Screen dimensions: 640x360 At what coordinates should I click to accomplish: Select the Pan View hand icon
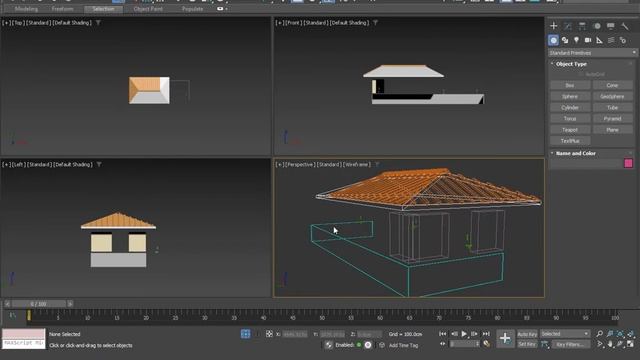click(610, 344)
